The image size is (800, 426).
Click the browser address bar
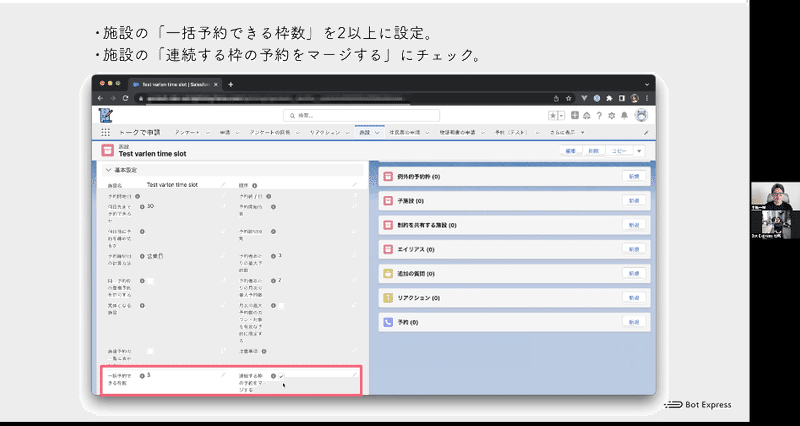click(347, 98)
